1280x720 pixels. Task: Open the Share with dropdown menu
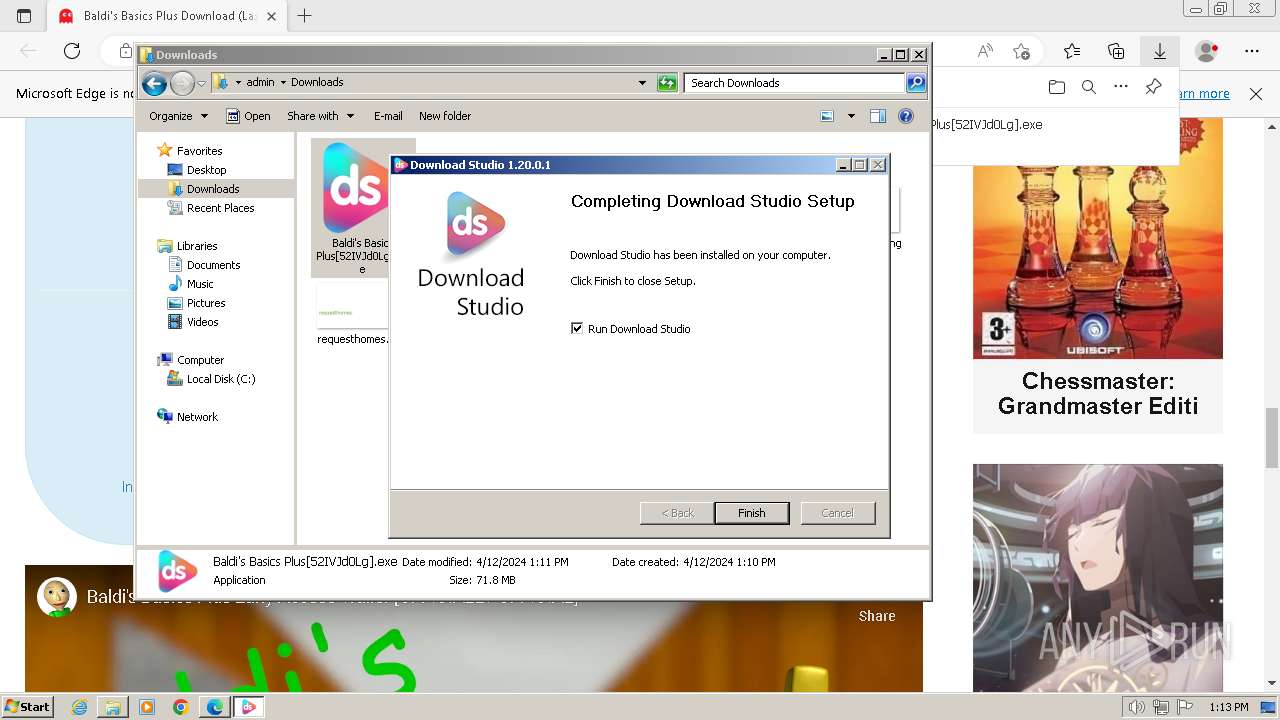320,116
